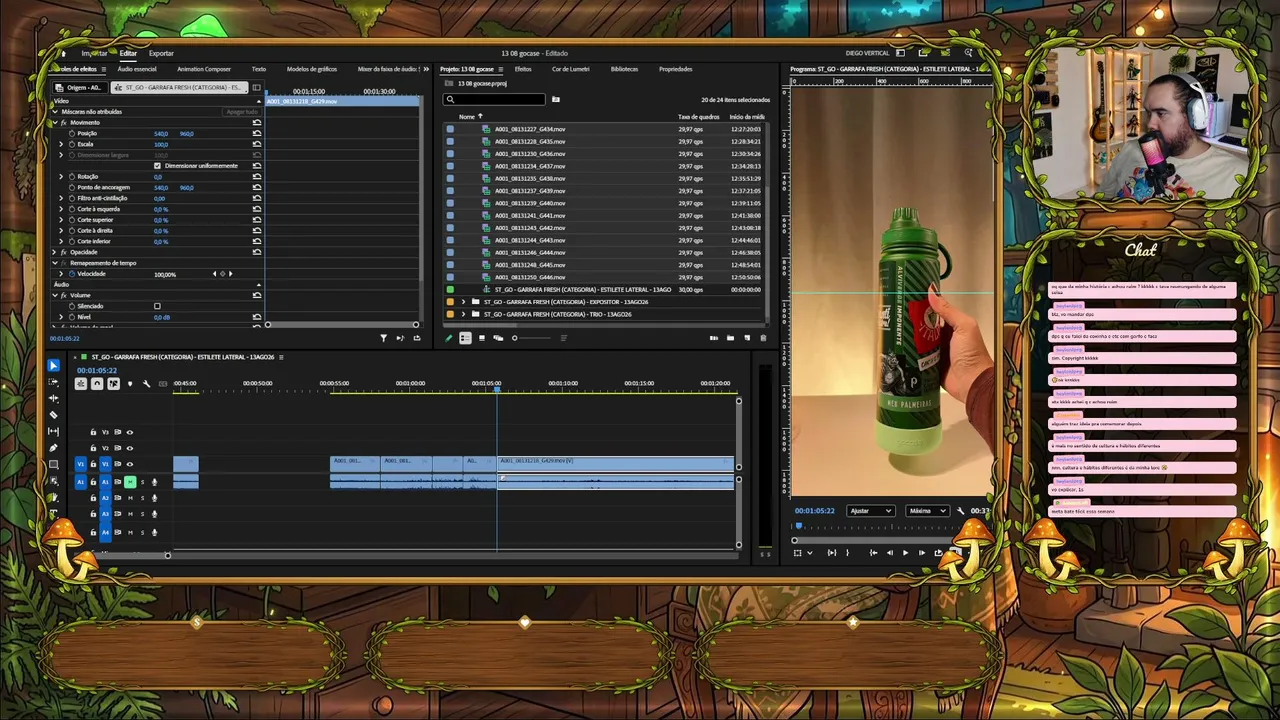Screen dimensions: 1280x720
Task: Toggle animation stopwatch for Posição
Action: (x=72, y=133)
